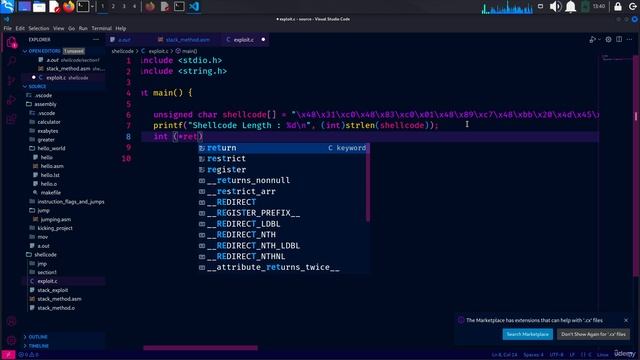Open the Edit menu

click(x=20, y=29)
